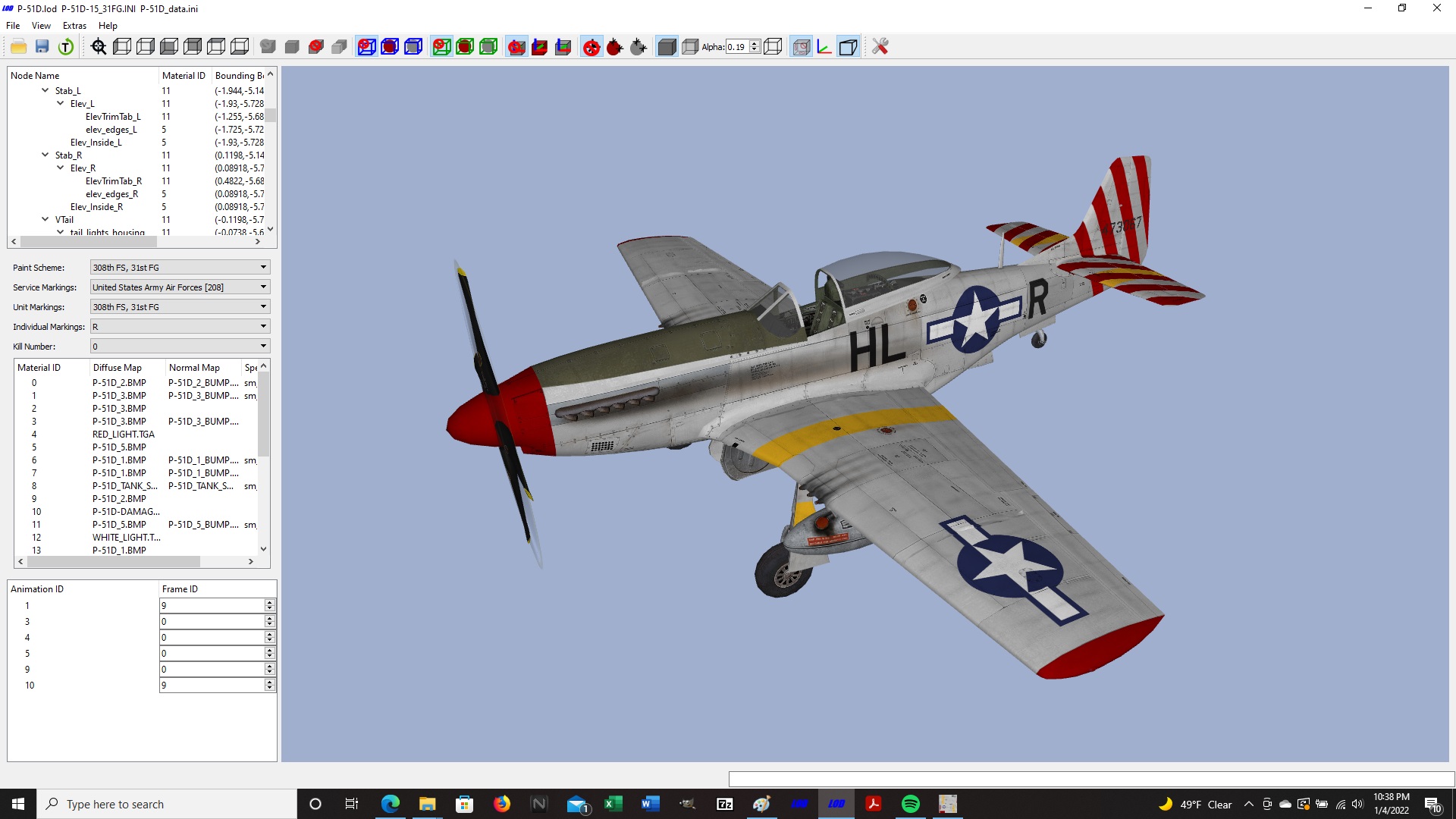Click the gray bomb icon
Image resolution: width=1456 pixels, height=819 pixels.
tap(639, 47)
